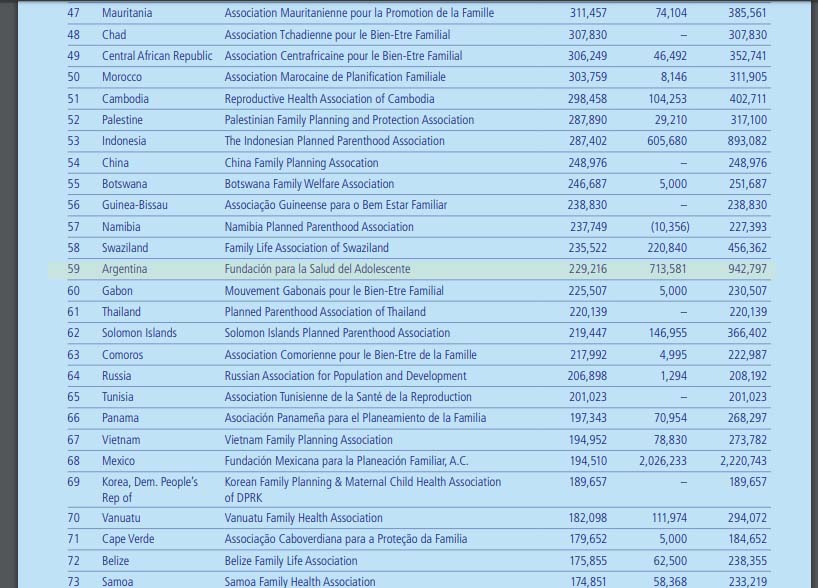Select the Belize Family Life Association text
The image size is (818, 588).
tap(290, 561)
